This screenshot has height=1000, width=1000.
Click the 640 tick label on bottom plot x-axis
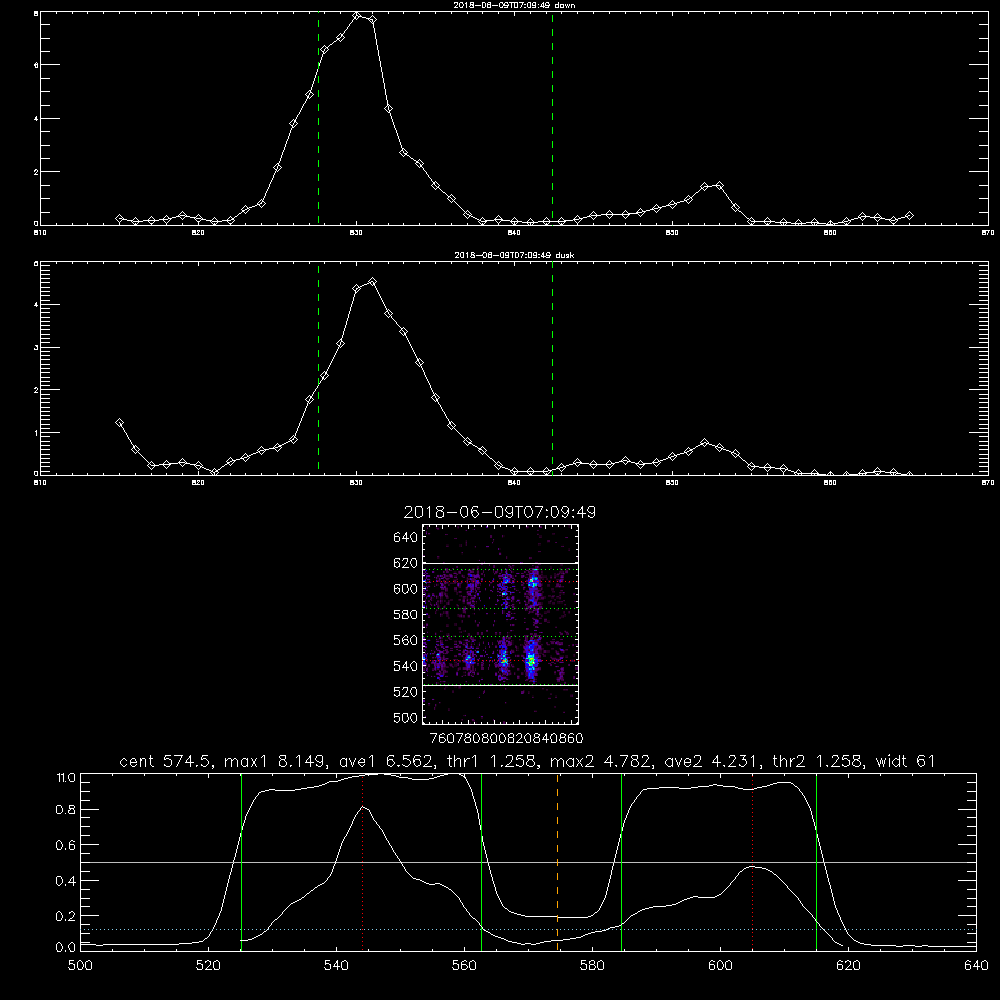pos(976,966)
